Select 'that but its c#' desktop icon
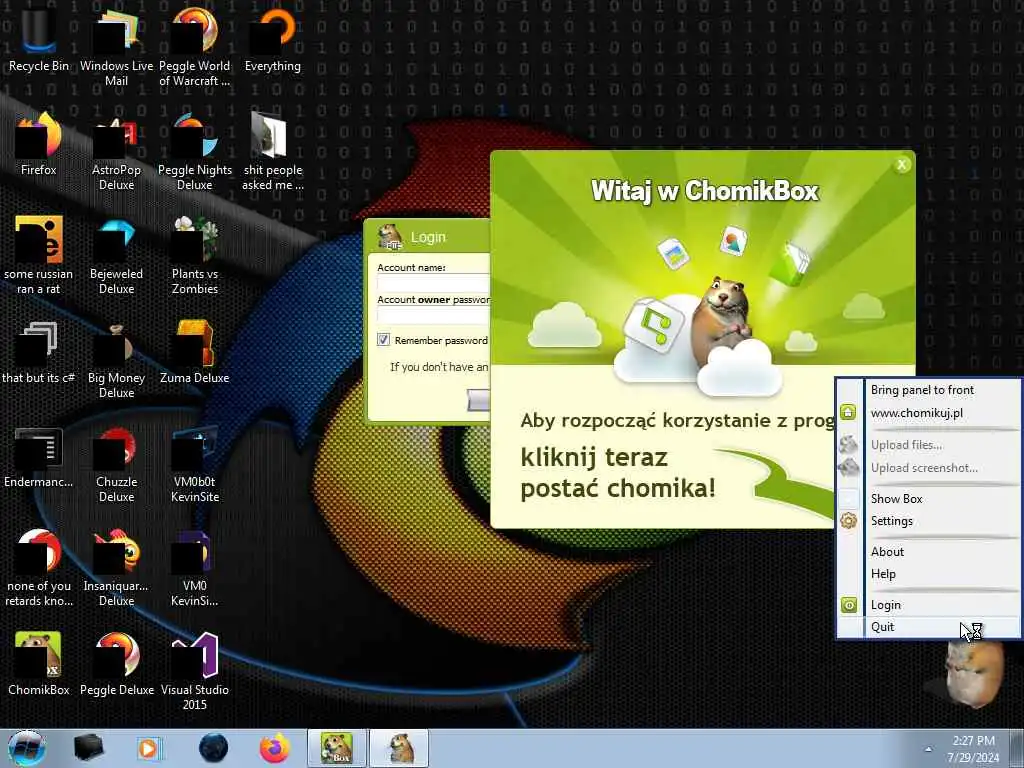This screenshot has height=768, width=1024. 39,353
